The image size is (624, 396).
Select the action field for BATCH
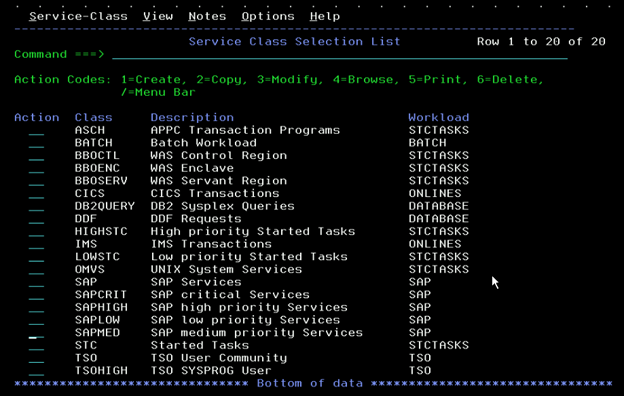[x=36, y=143]
